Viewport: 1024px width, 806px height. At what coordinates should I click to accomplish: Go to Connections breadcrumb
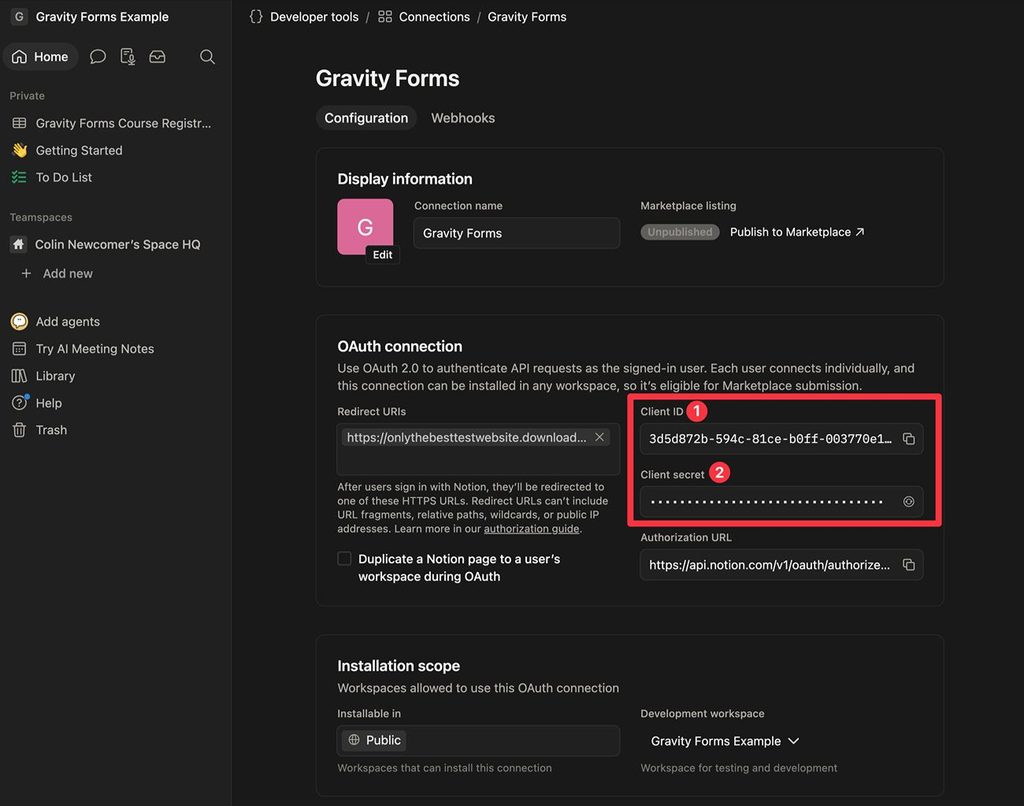tap(424, 17)
